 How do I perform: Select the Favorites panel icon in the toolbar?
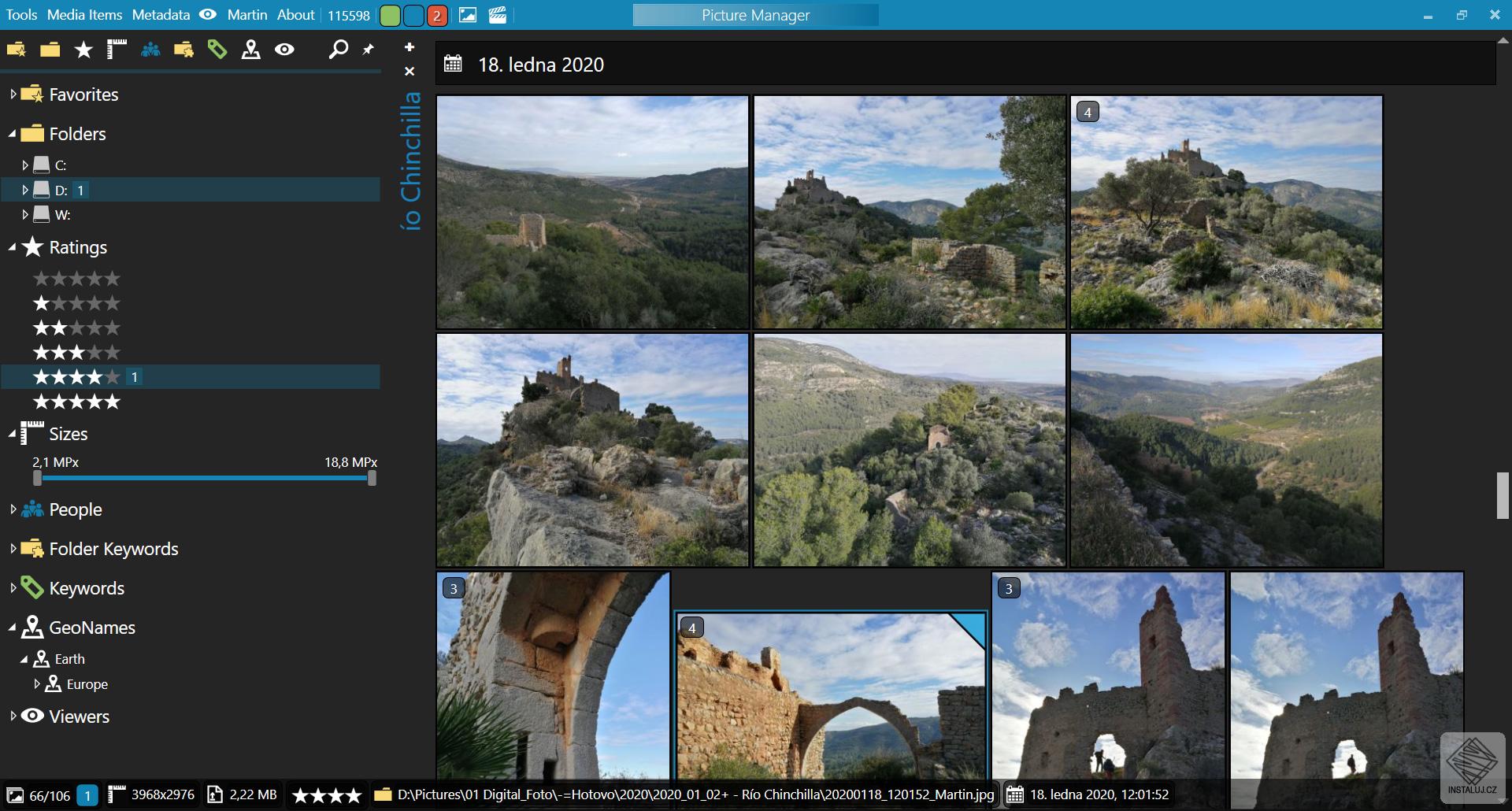click(17, 49)
